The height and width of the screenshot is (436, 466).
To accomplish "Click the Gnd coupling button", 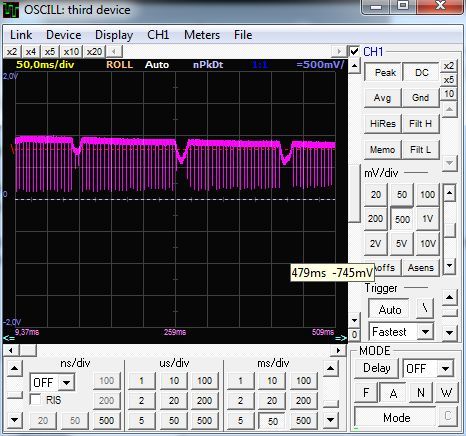I will click(420, 98).
